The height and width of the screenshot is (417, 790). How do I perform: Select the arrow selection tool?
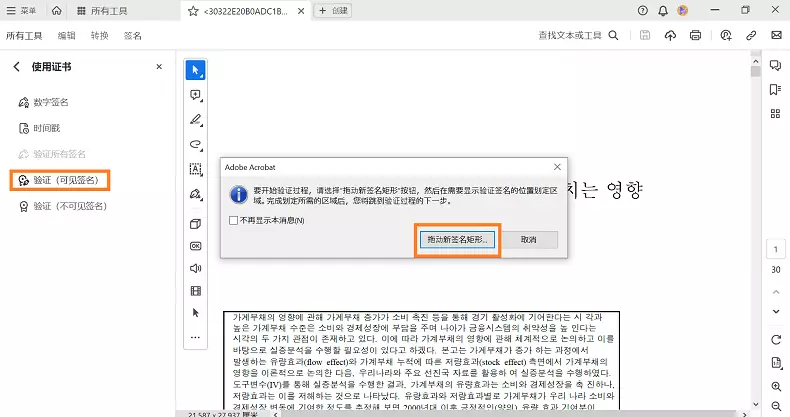(x=196, y=70)
